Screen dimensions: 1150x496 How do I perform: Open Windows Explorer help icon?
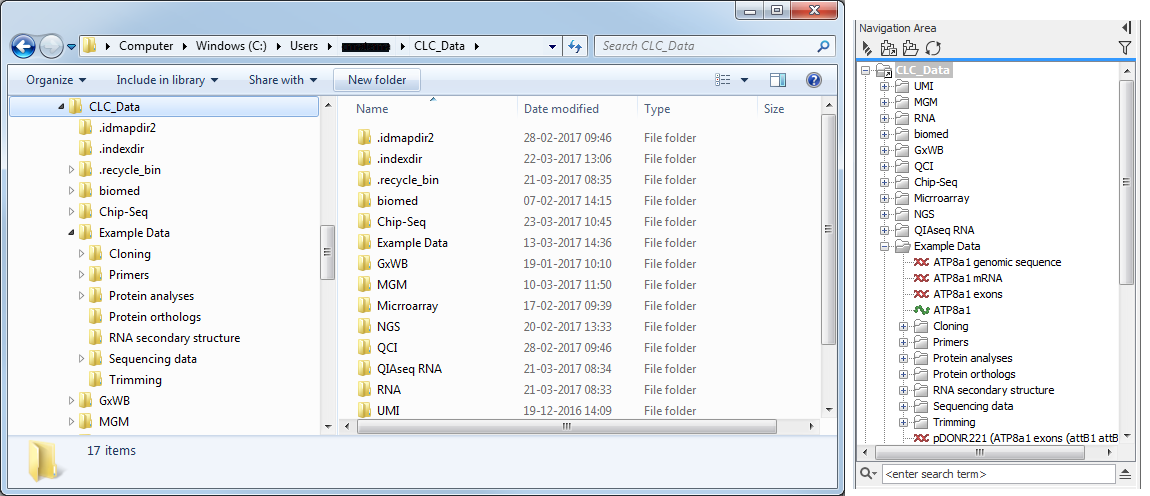pos(813,80)
